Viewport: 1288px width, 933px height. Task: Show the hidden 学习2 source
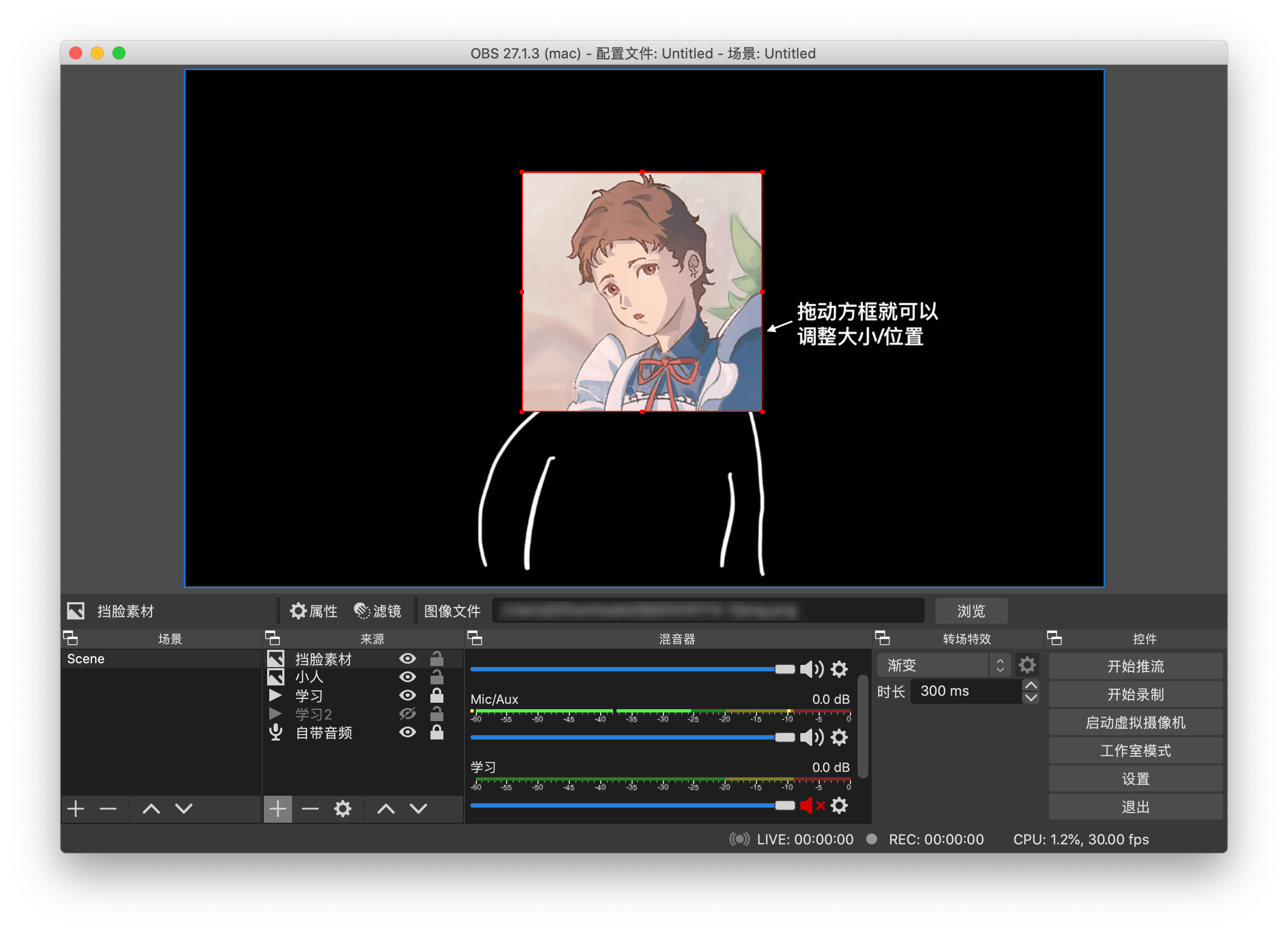tap(407, 714)
